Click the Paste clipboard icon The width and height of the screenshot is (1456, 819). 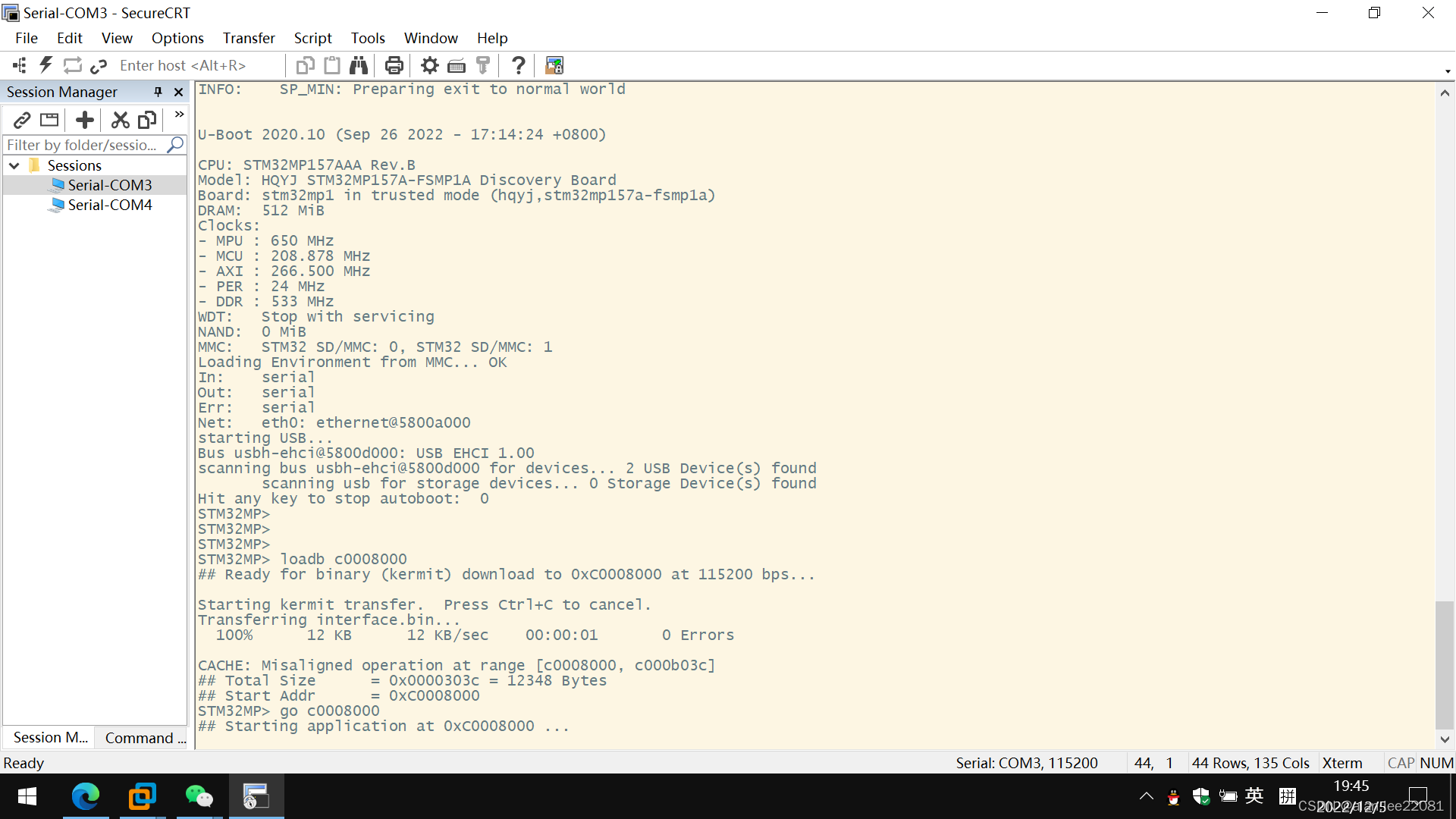pos(332,65)
